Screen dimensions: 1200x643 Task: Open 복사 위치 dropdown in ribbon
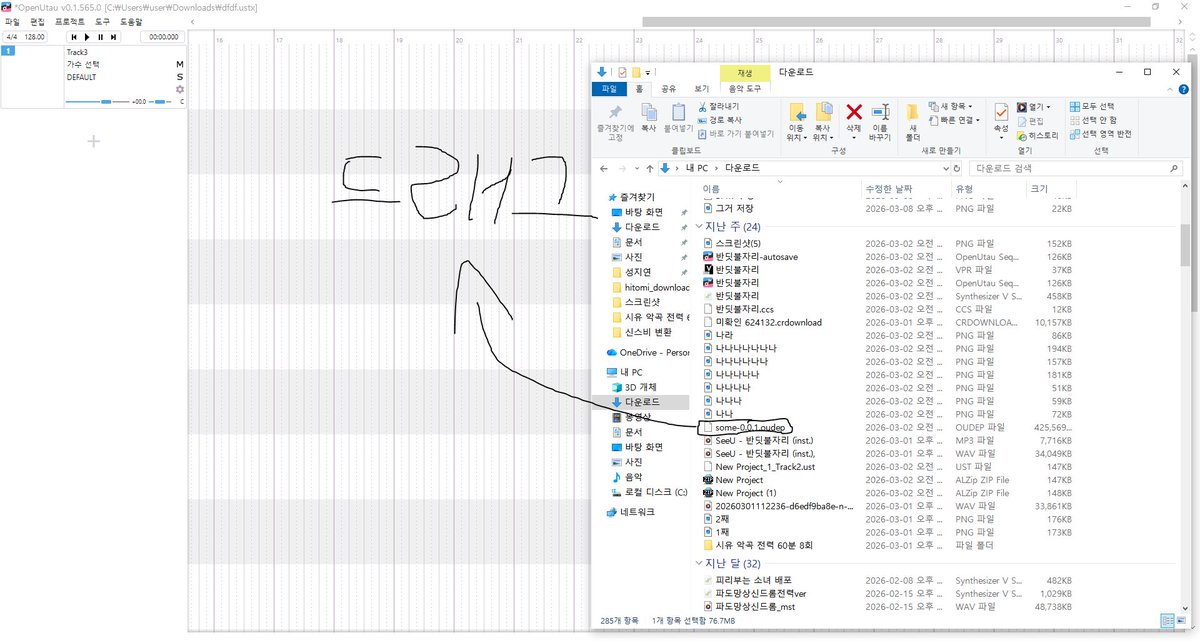(x=822, y=122)
